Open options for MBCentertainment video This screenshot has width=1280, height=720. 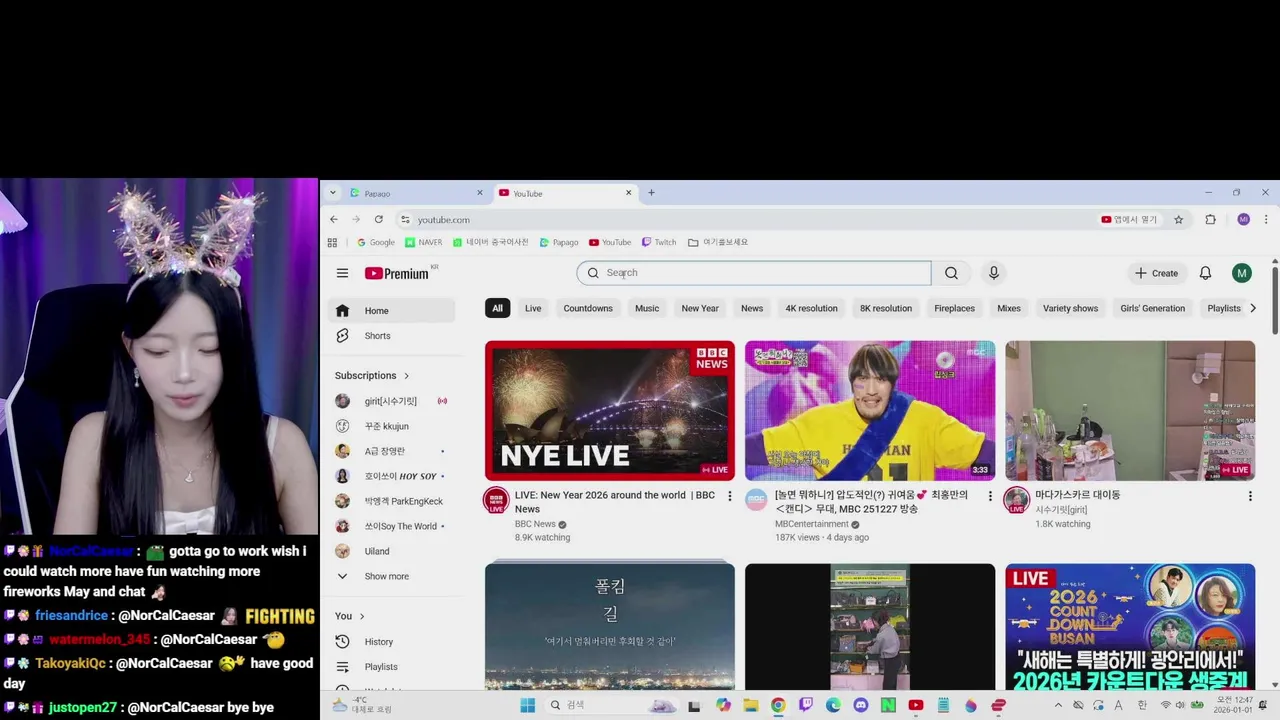point(990,496)
